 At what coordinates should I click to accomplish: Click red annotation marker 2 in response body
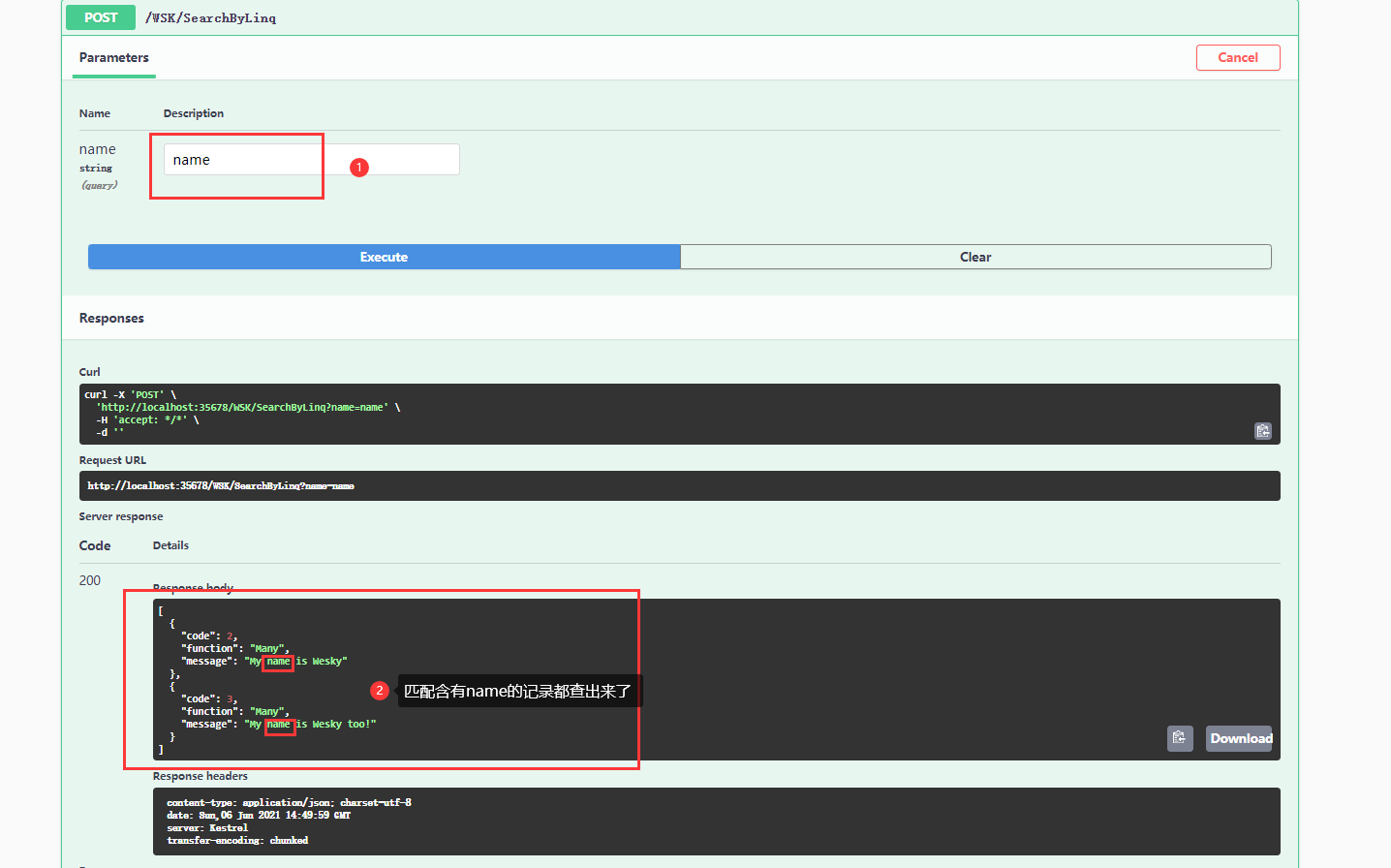[379, 691]
